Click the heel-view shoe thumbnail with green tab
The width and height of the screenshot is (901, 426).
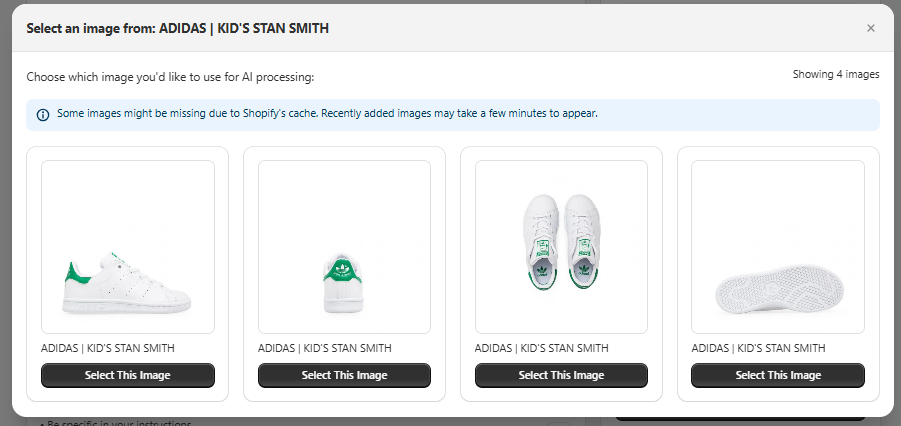[x=344, y=247]
